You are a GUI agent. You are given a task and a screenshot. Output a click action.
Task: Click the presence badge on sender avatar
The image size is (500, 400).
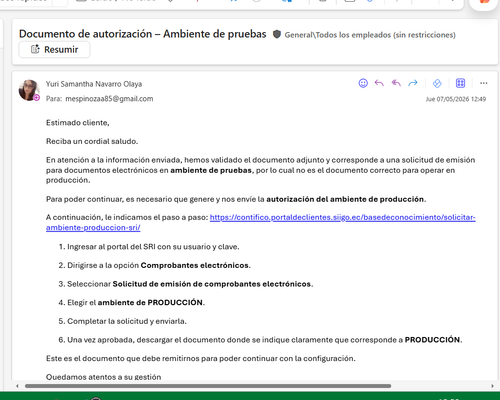37,98
